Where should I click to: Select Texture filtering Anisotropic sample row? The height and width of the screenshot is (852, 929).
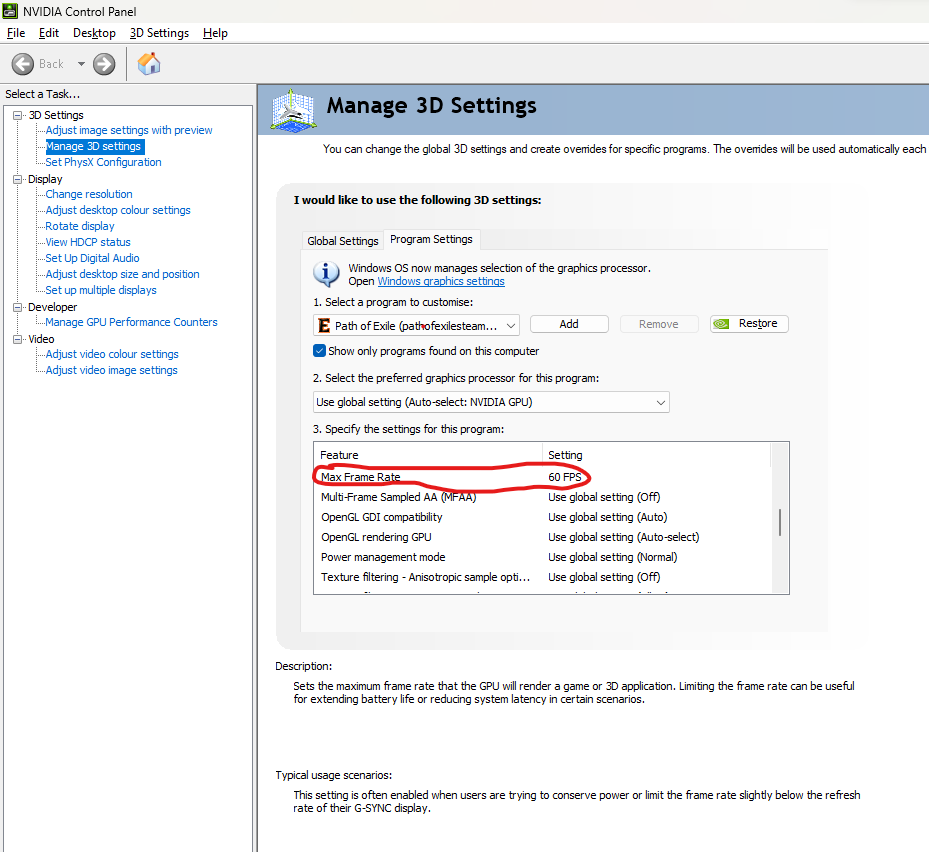coord(542,577)
